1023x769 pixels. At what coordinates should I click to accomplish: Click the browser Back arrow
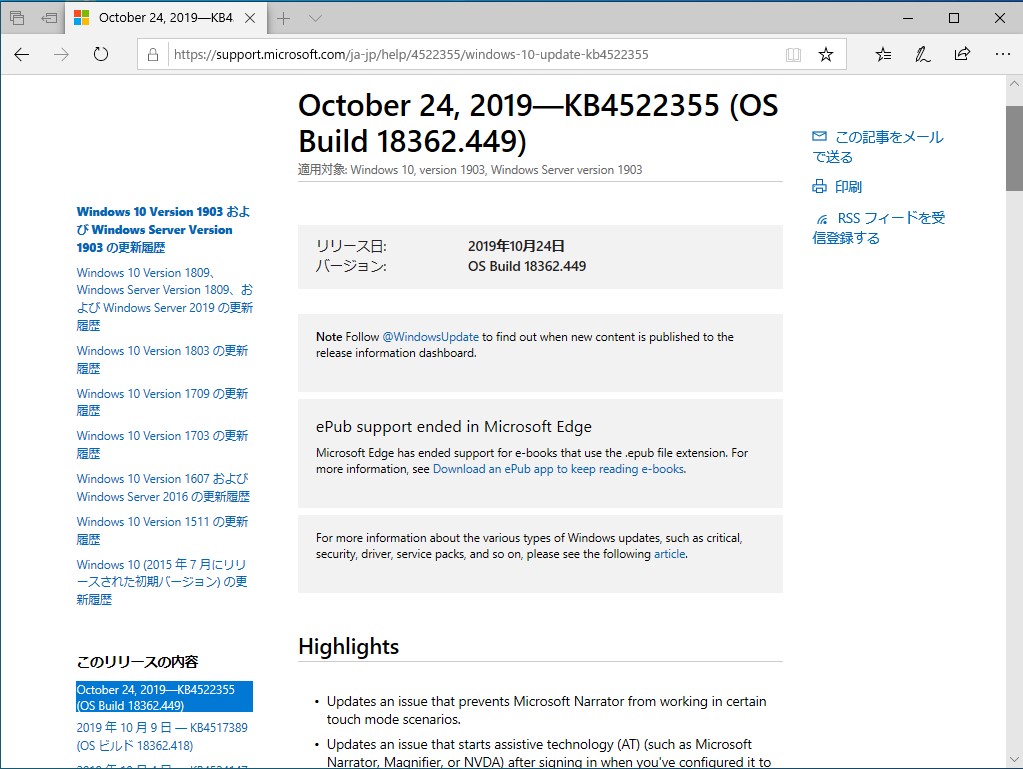tap(22, 54)
